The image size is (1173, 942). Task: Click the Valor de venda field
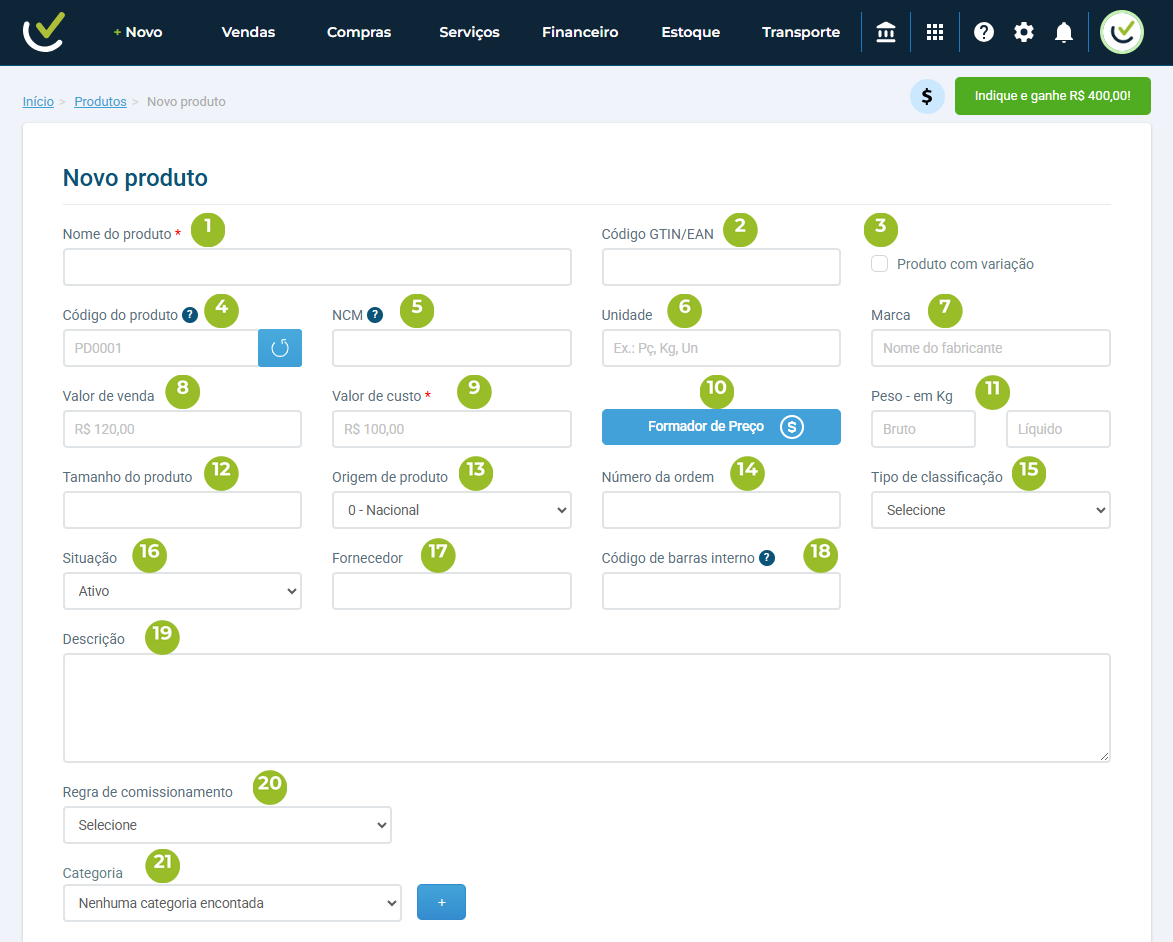(183, 429)
